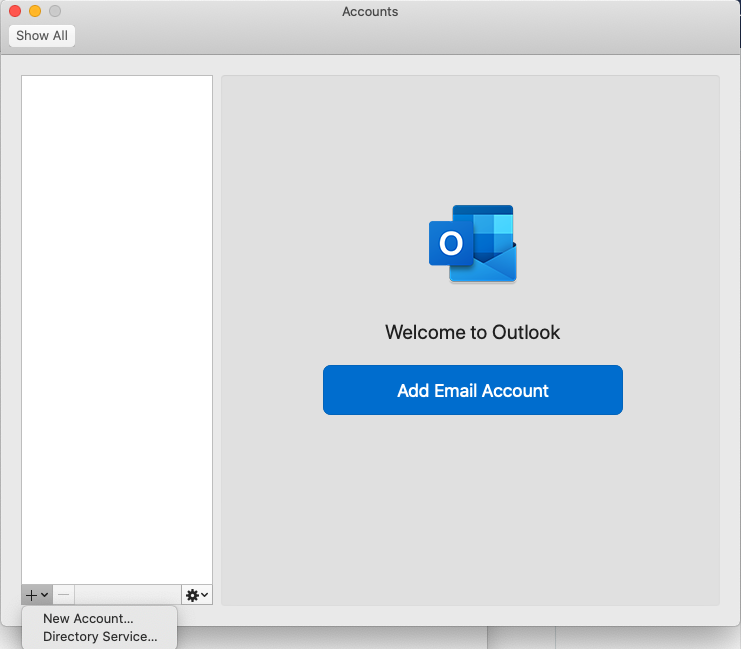741x649 pixels.
Task: Click the blue O tile in Outlook logo
Action: tap(451, 244)
